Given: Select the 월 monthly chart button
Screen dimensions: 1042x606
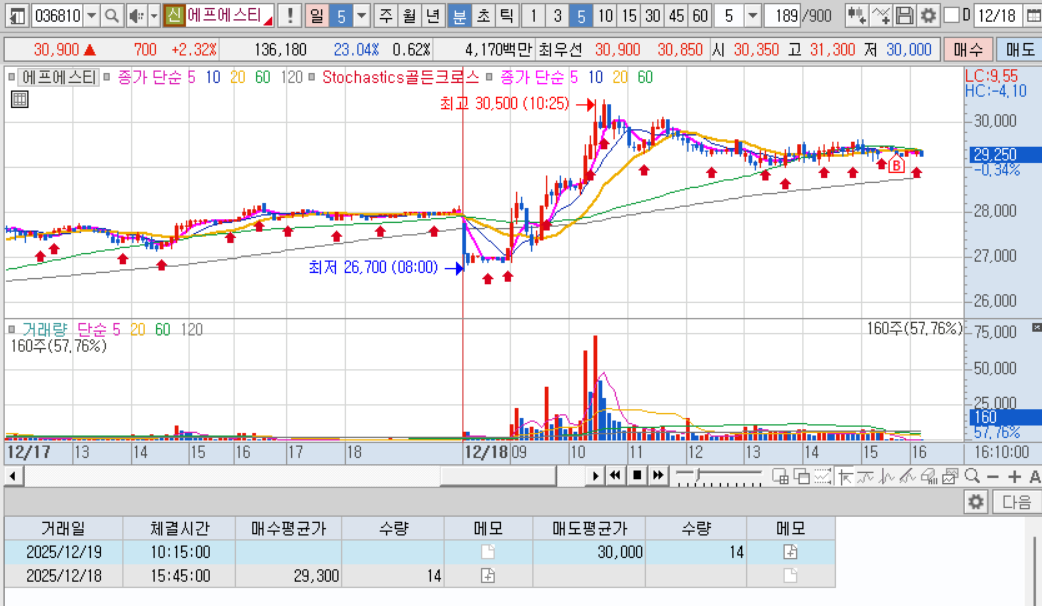Looking at the screenshot, I should 409,15.
